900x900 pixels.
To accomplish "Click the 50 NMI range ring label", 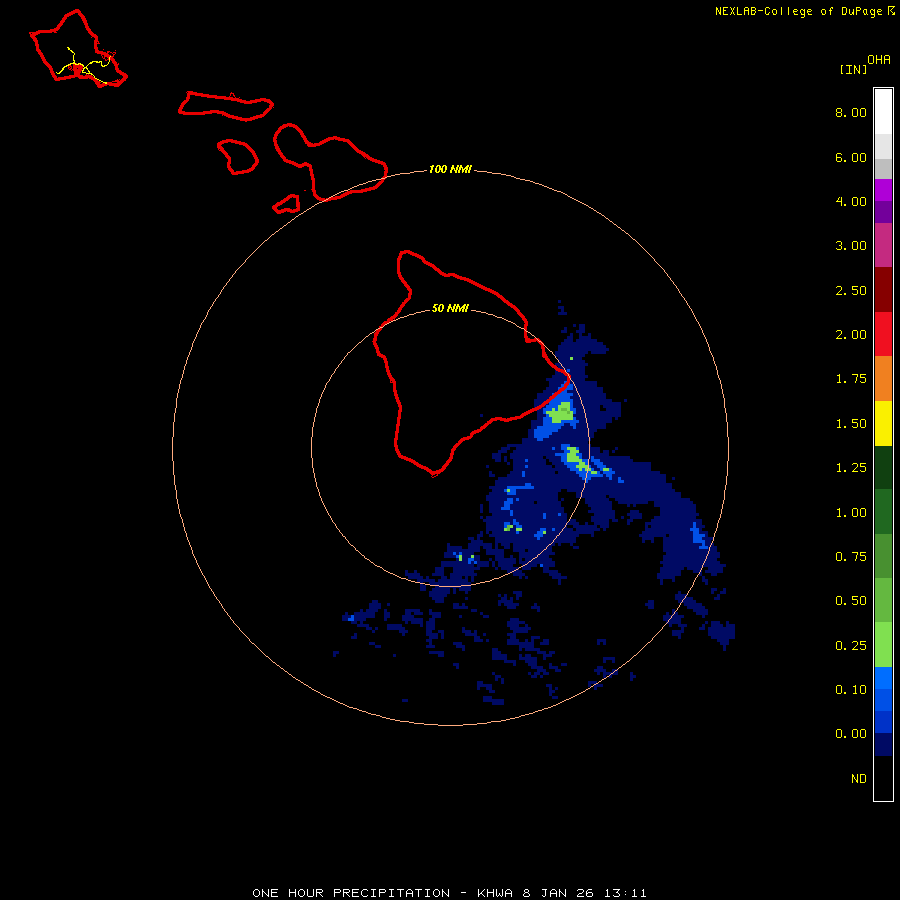I will 450,309.
